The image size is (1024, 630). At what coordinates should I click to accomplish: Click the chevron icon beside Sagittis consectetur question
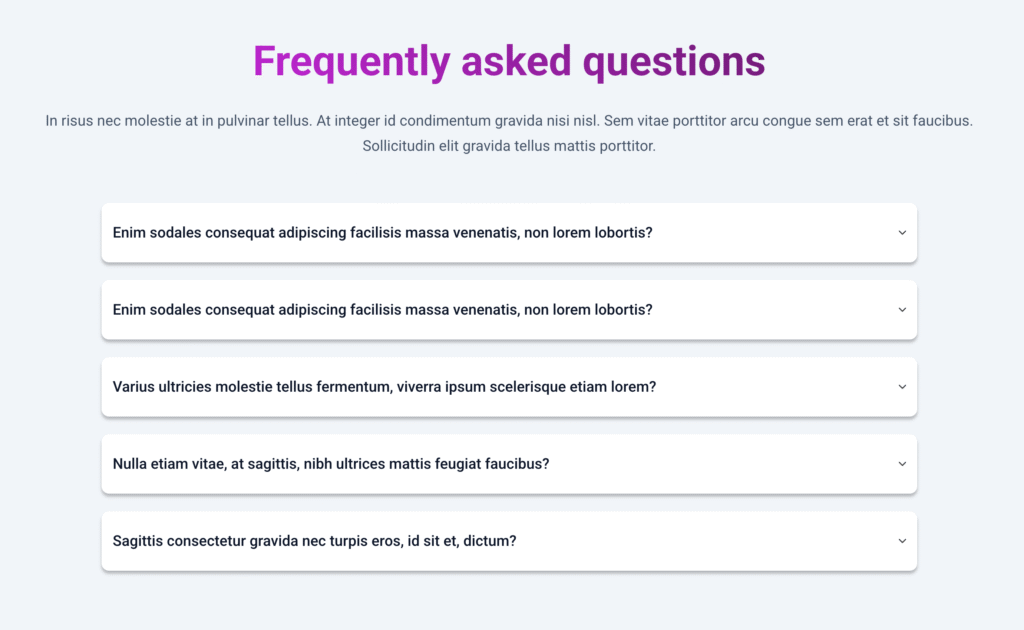[902, 541]
